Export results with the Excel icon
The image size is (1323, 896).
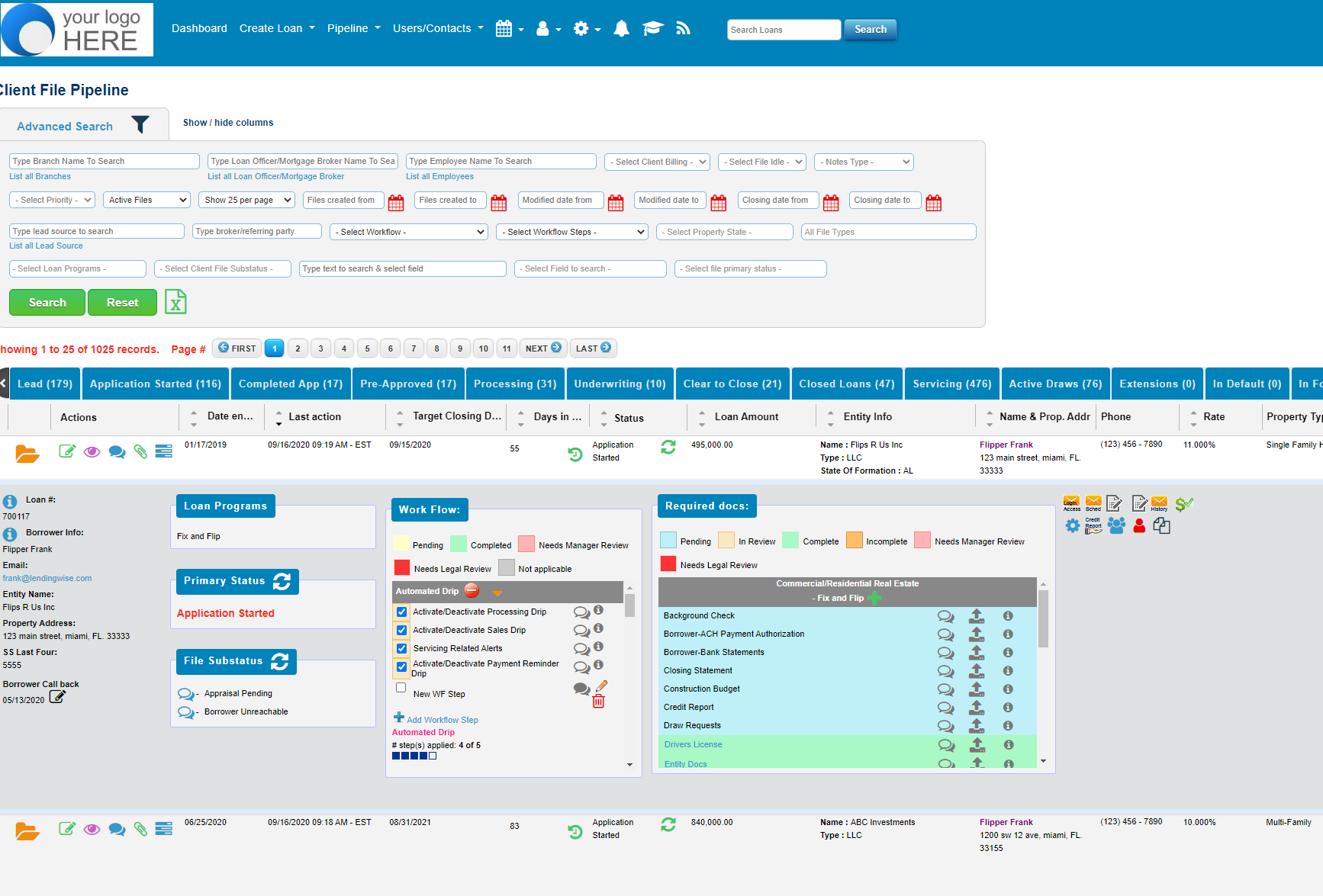point(175,302)
